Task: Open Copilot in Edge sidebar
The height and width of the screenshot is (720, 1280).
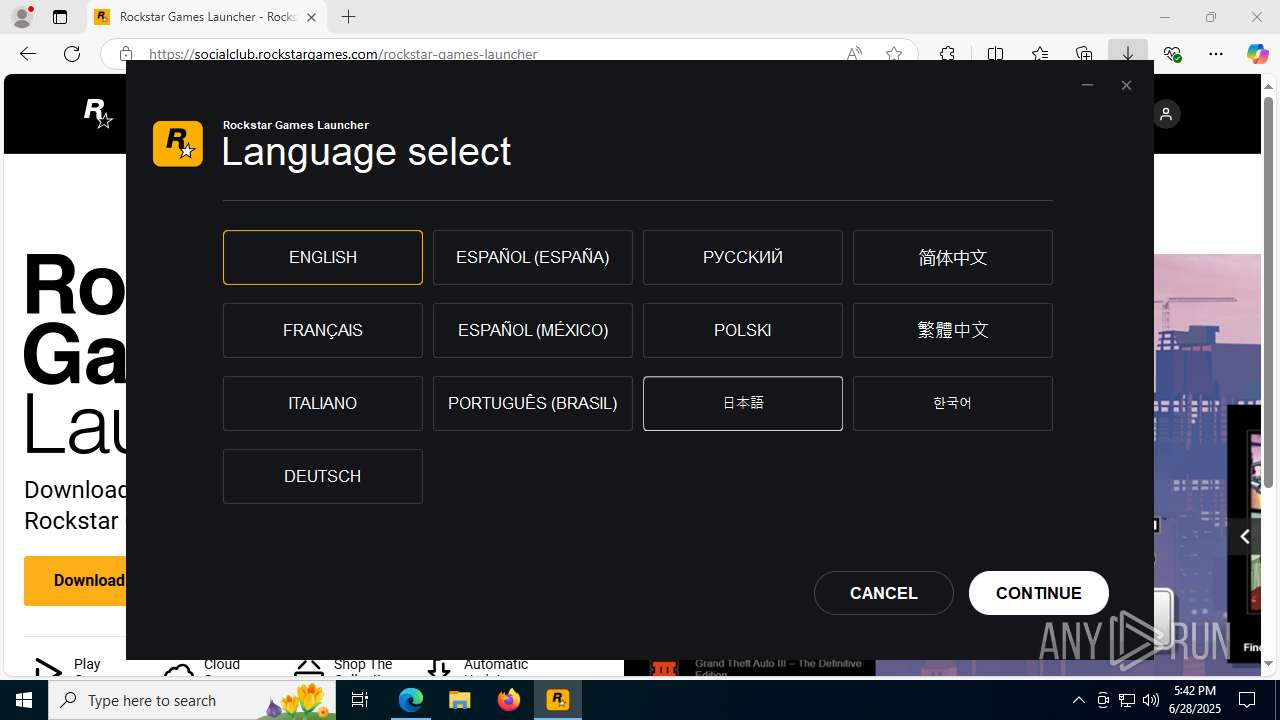Action: pos(1257,54)
